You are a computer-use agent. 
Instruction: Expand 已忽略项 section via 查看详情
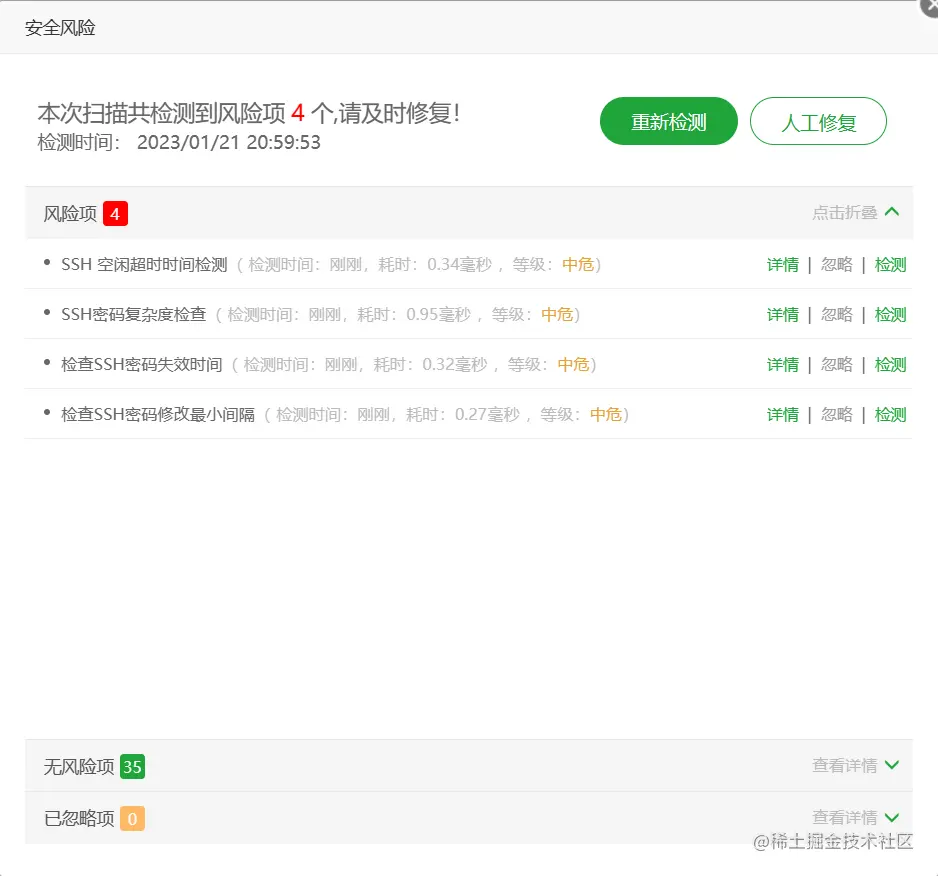855,817
